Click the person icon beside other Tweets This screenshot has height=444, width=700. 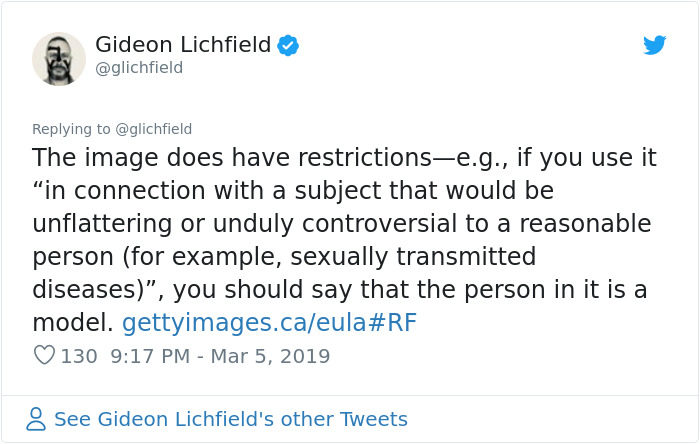pyautogui.click(x=36, y=419)
